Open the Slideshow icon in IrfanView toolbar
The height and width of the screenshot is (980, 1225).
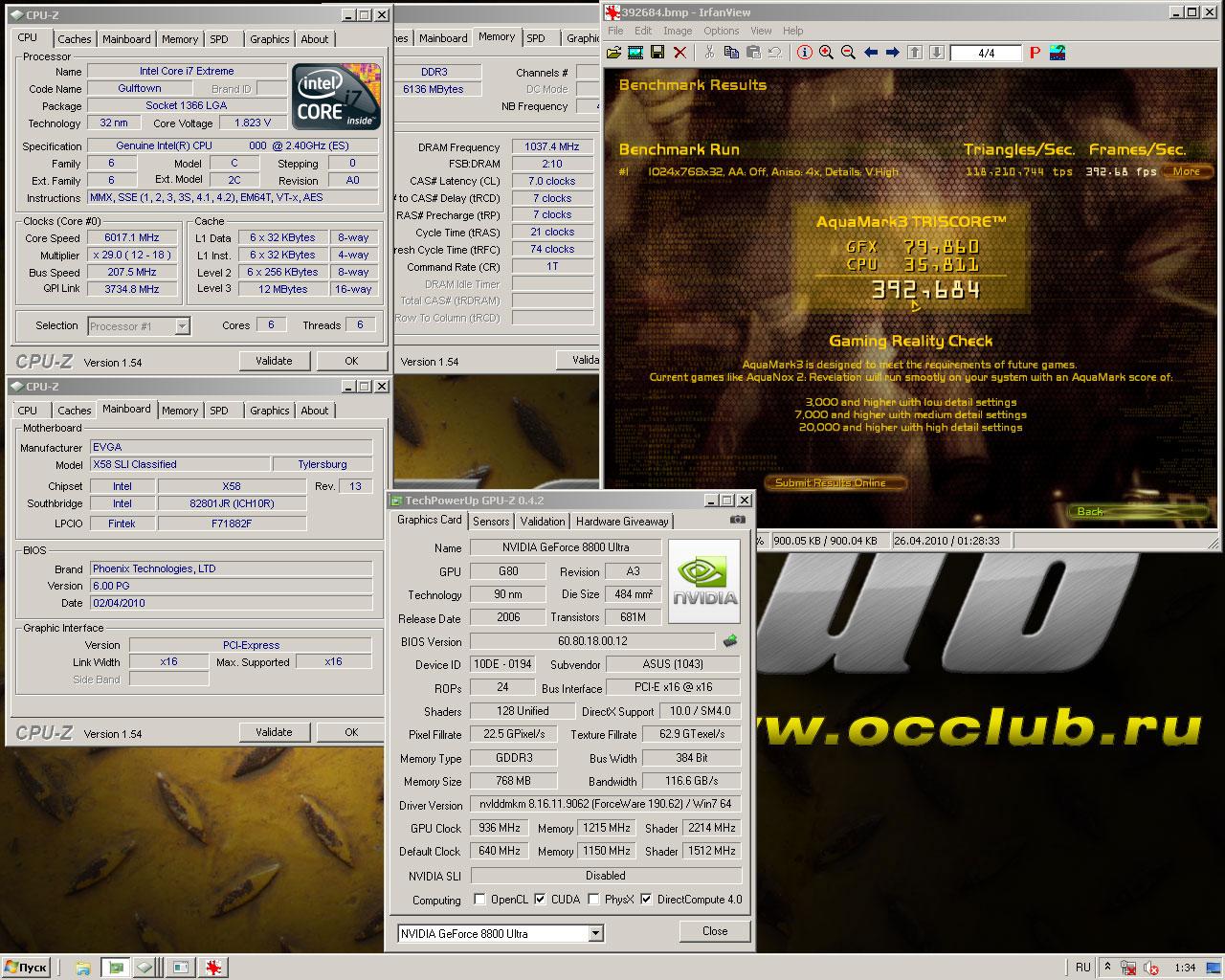[x=635, y=53]
